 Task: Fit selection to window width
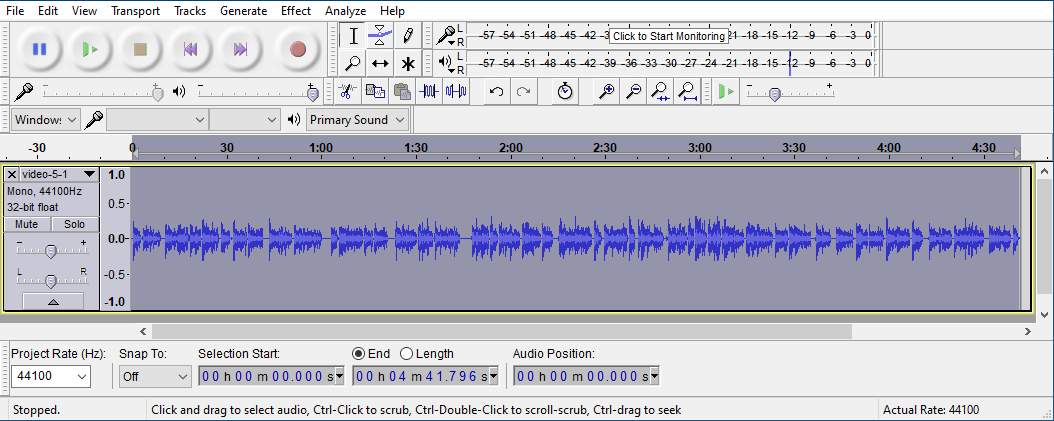[x=661, y=91]
